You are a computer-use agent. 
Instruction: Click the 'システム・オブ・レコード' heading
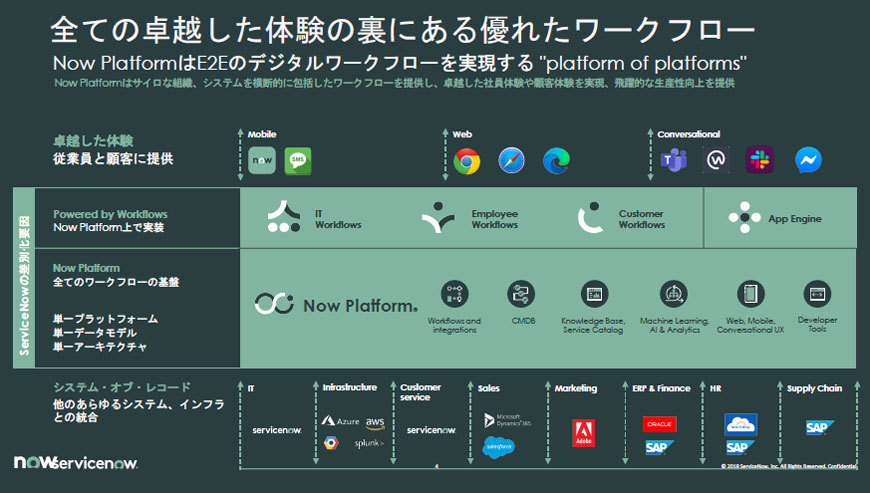[x=122, y=387]
